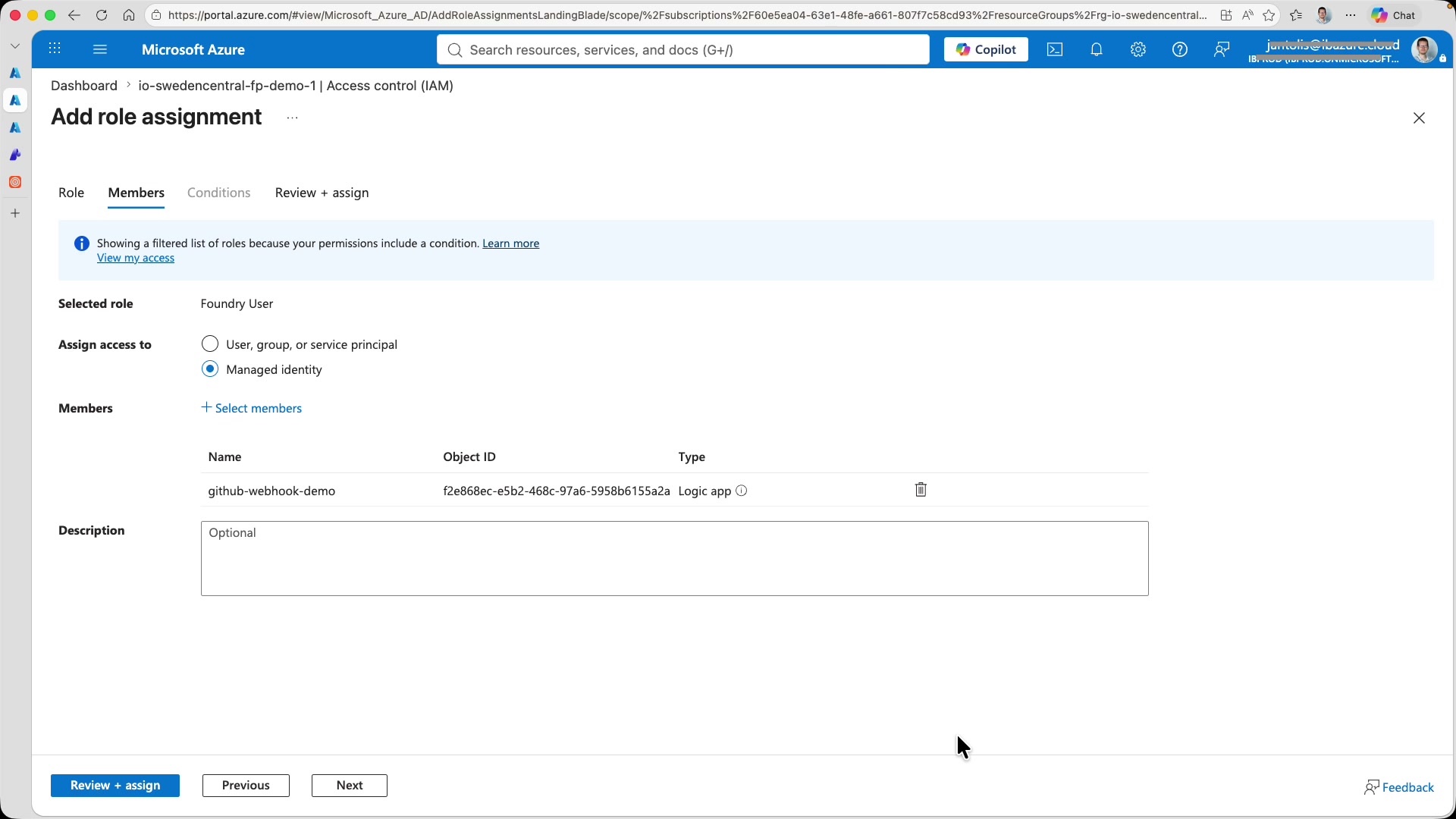Focus the Azure search resources box

tap(683, 49)
